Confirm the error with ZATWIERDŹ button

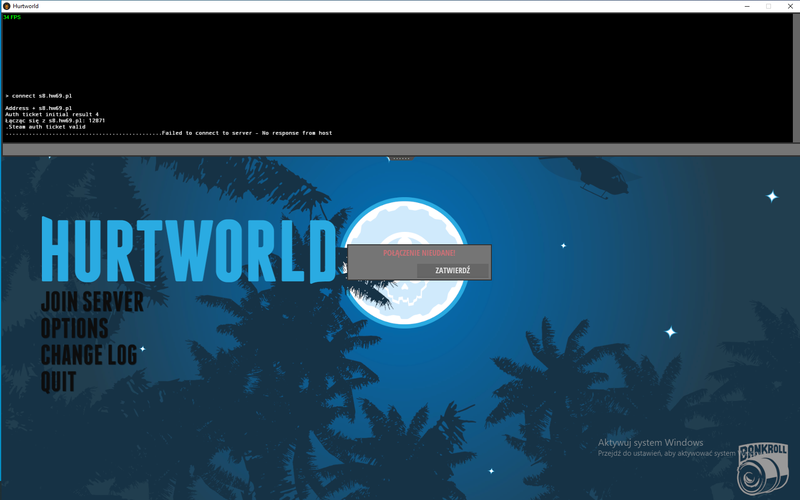click(453, 270)
